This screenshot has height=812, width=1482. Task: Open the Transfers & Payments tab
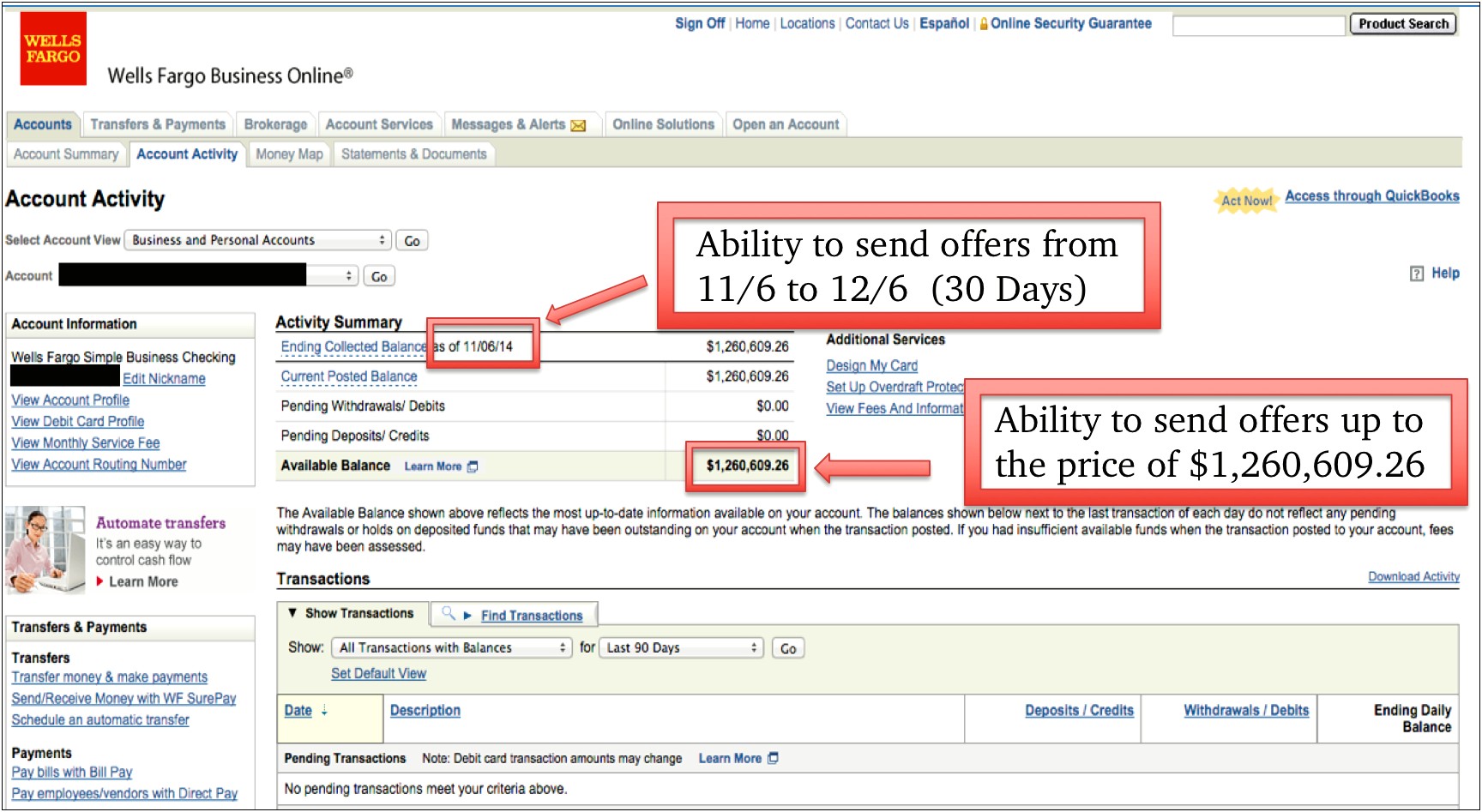point(158,124)
